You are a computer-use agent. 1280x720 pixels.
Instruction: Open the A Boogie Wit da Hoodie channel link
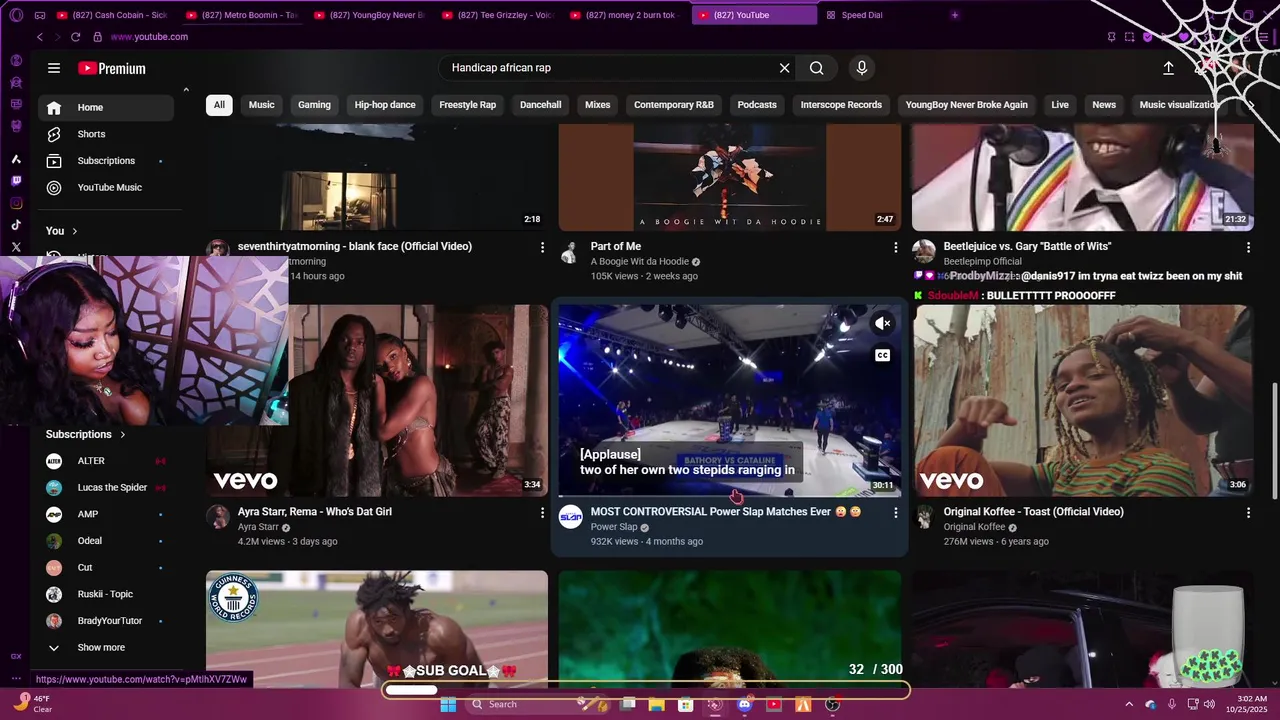click(x=639, y=262)
